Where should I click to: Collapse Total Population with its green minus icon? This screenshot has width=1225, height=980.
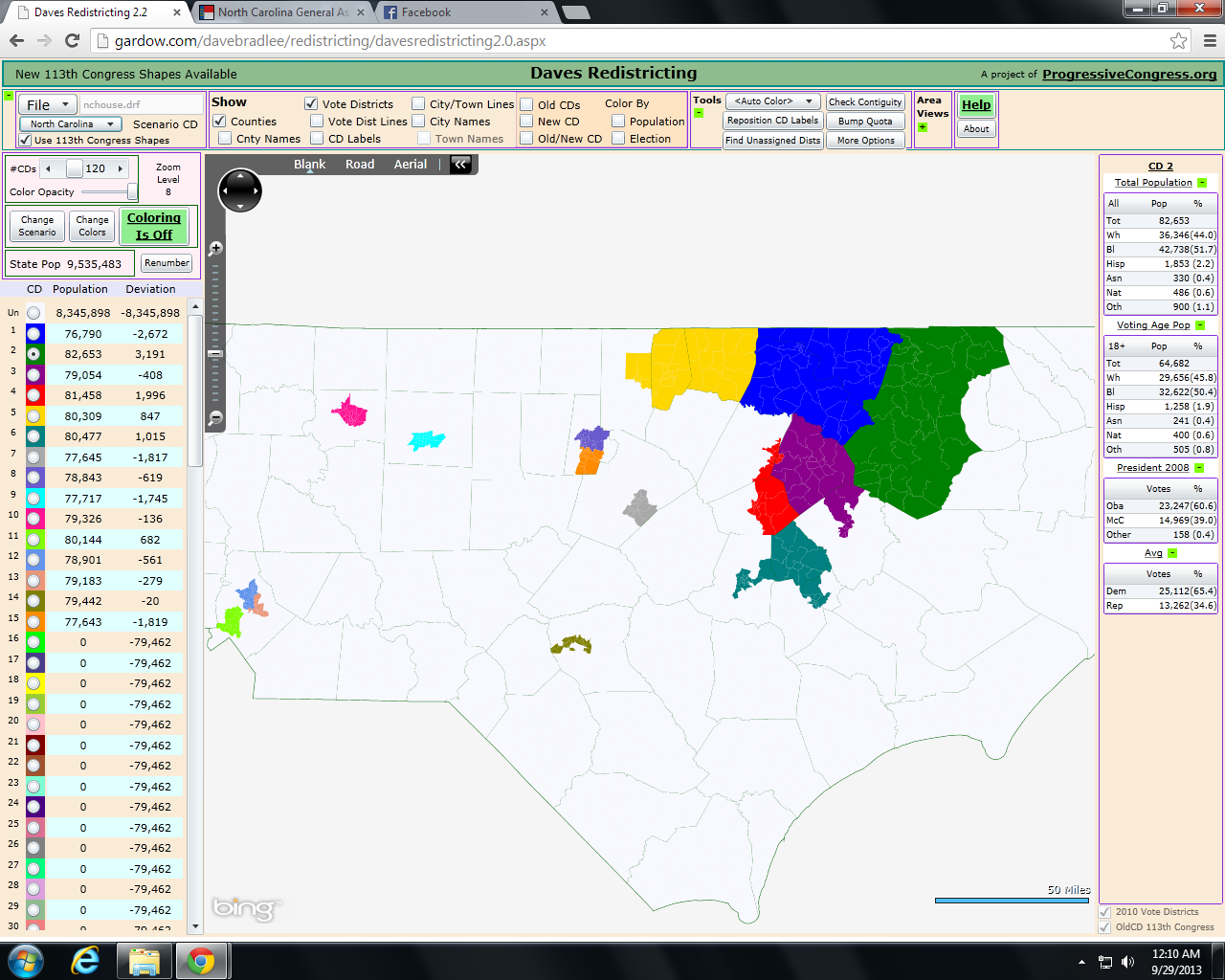[1202, 183]
